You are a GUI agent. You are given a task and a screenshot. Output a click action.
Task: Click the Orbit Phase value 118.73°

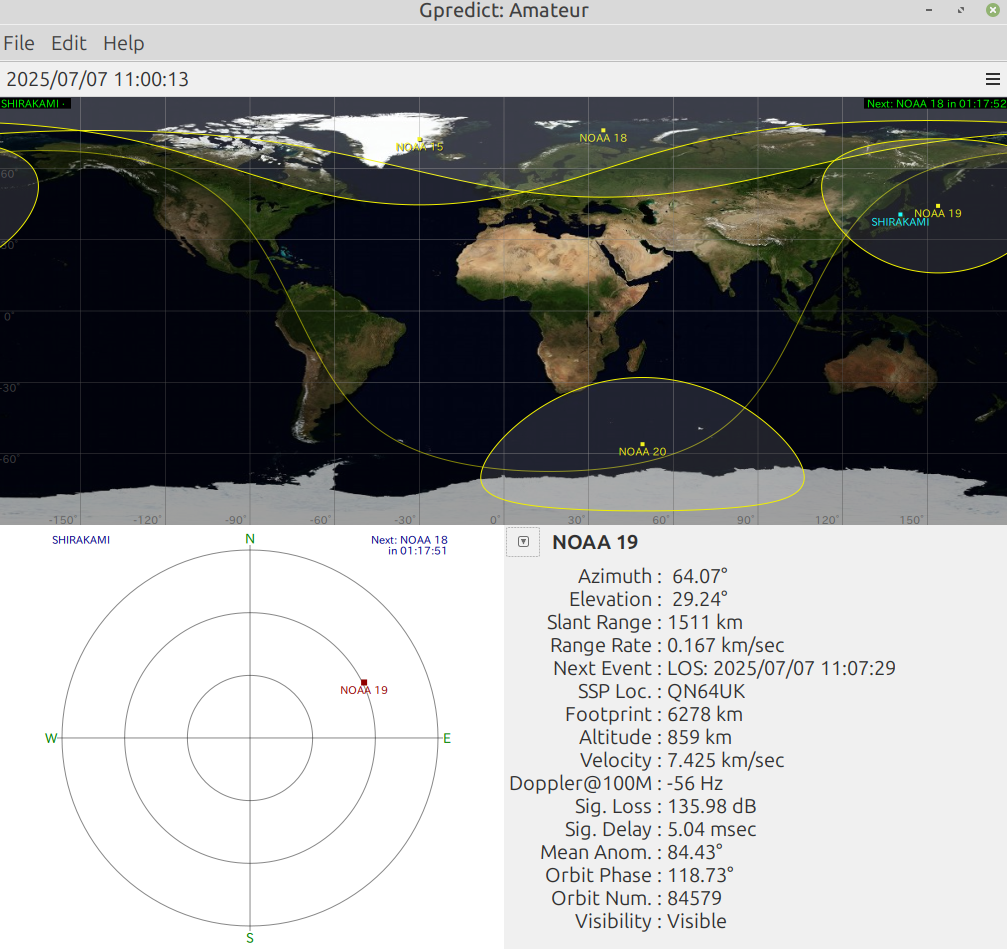(x=701, y=875)
